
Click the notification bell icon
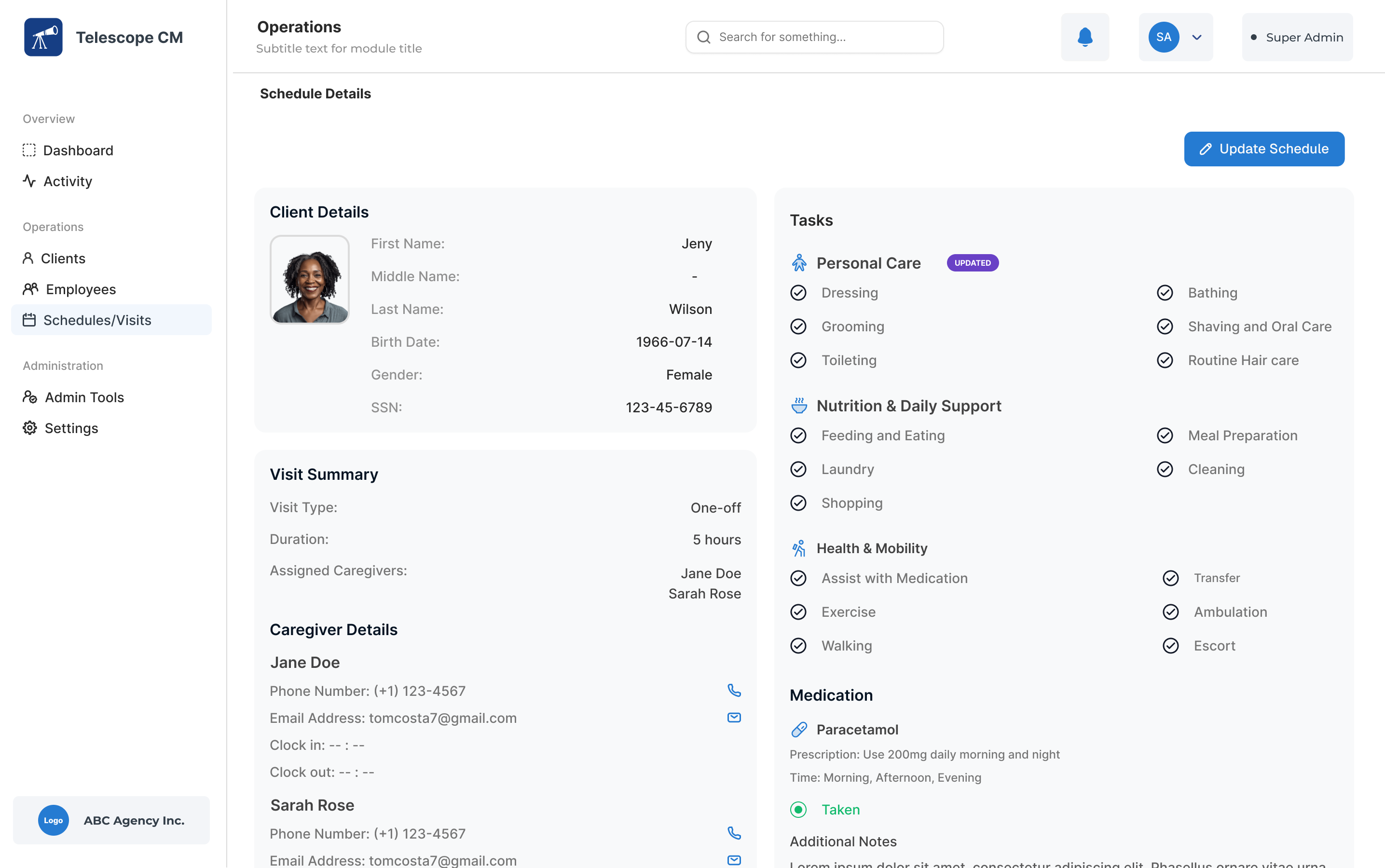point(1084,37)
